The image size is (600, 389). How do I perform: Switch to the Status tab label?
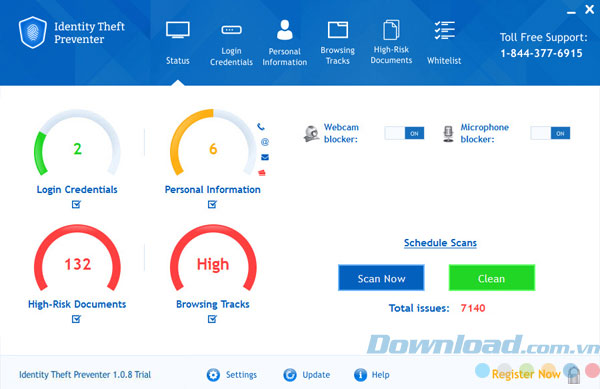tap(178, 60)
